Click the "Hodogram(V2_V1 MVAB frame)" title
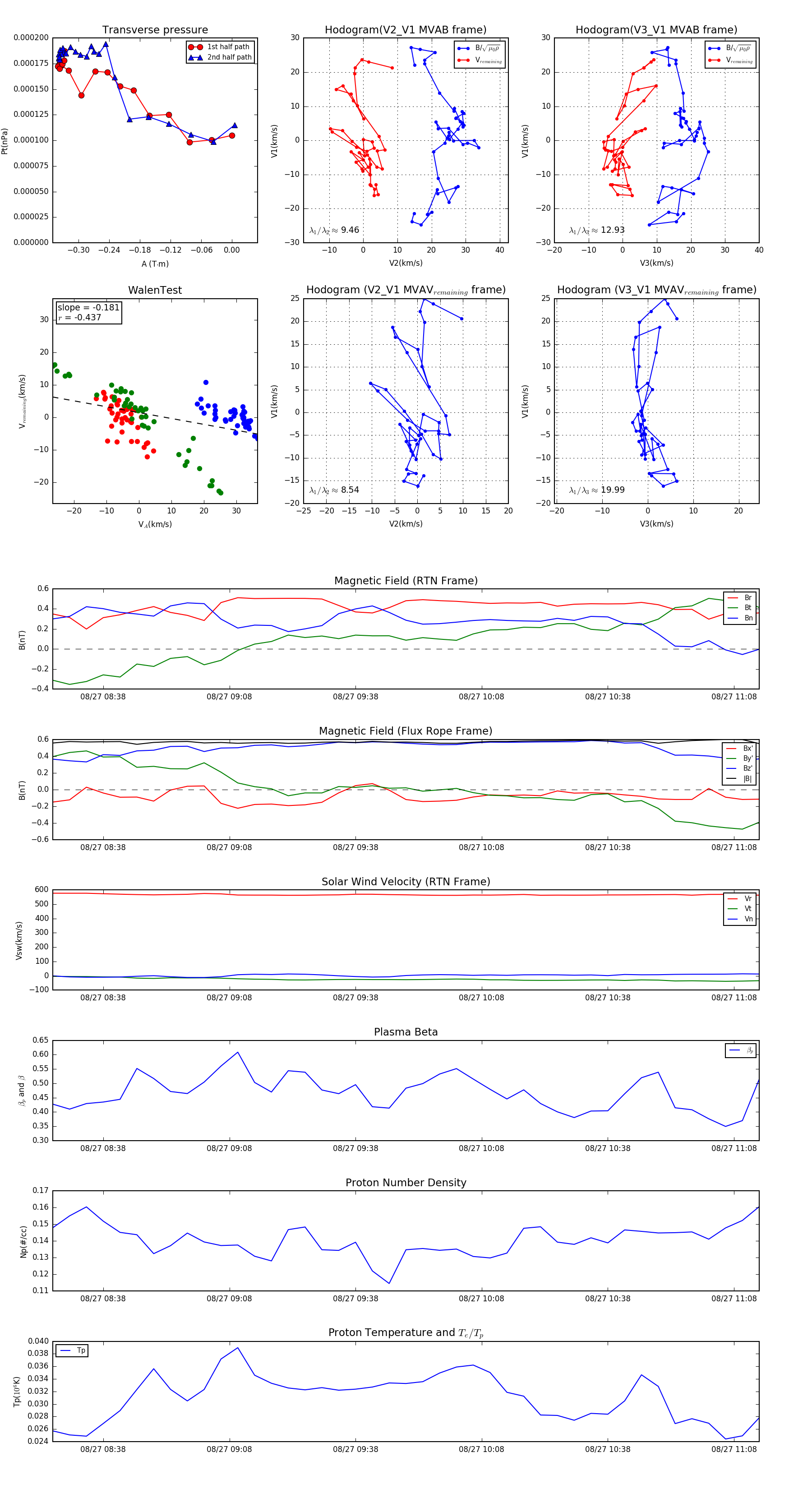The width and height of the screenshot is (812, 1489). point(406,30)
